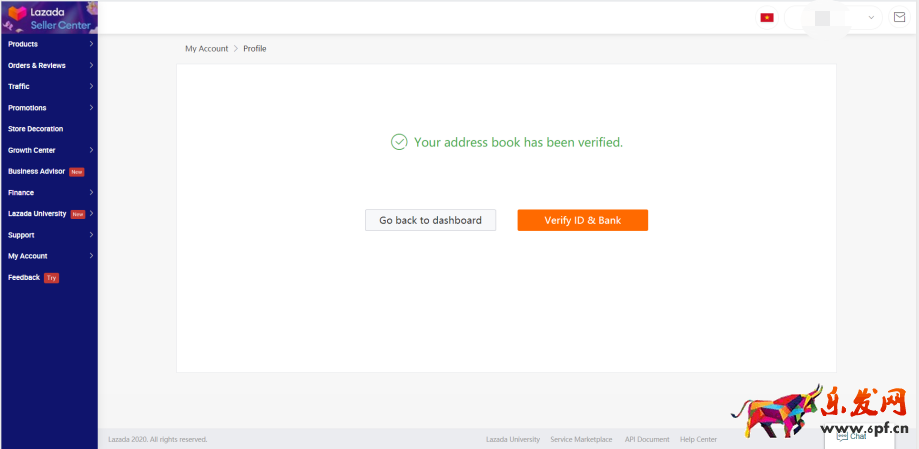
Task: Click the Lazada Seller Center logo
Action: pos(48,17)
